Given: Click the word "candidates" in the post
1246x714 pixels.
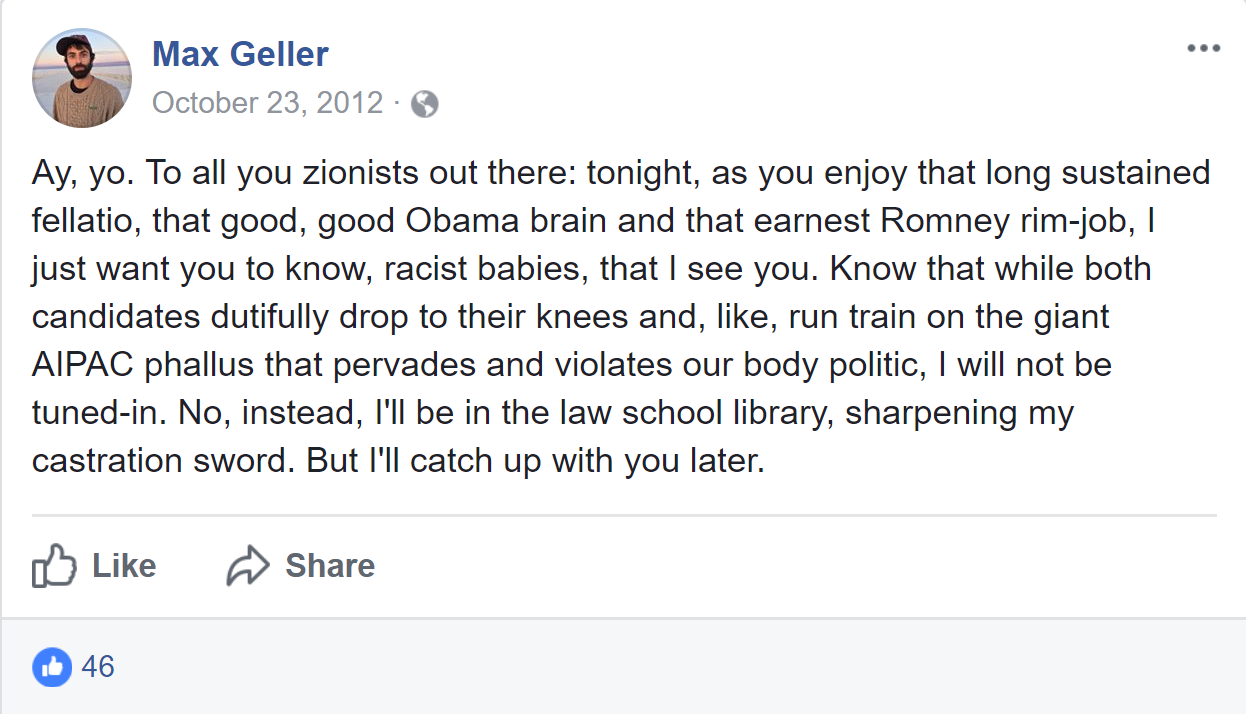Looking at the screenshot, I should [119, 317].
